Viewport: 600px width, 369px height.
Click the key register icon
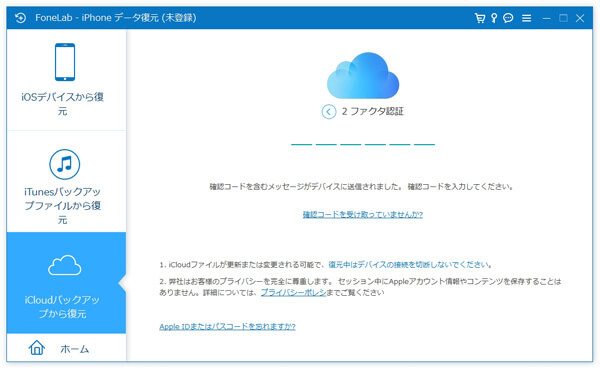(x=494, y=18)
